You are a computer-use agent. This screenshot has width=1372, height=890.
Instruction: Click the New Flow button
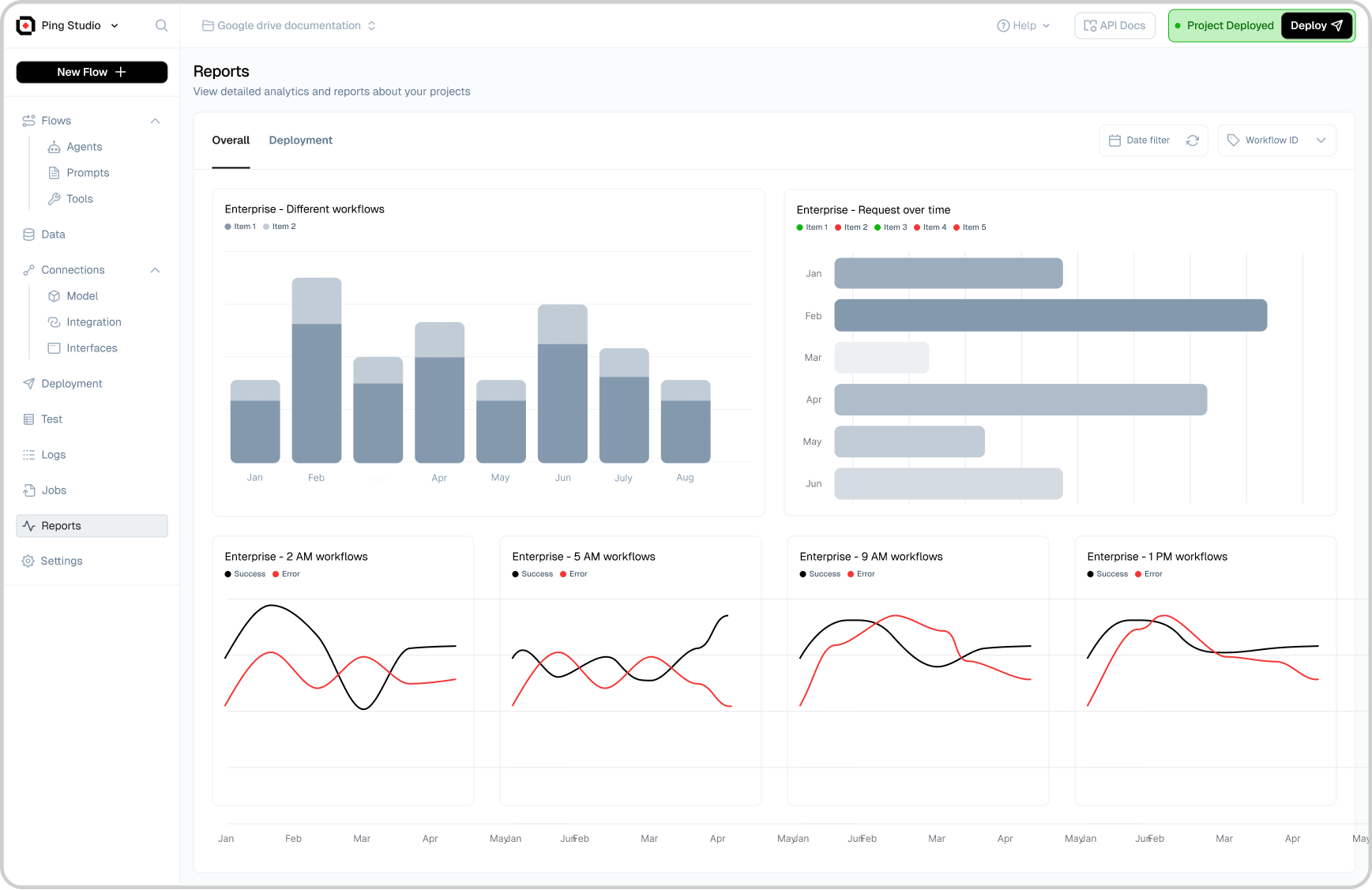point(92,72)
